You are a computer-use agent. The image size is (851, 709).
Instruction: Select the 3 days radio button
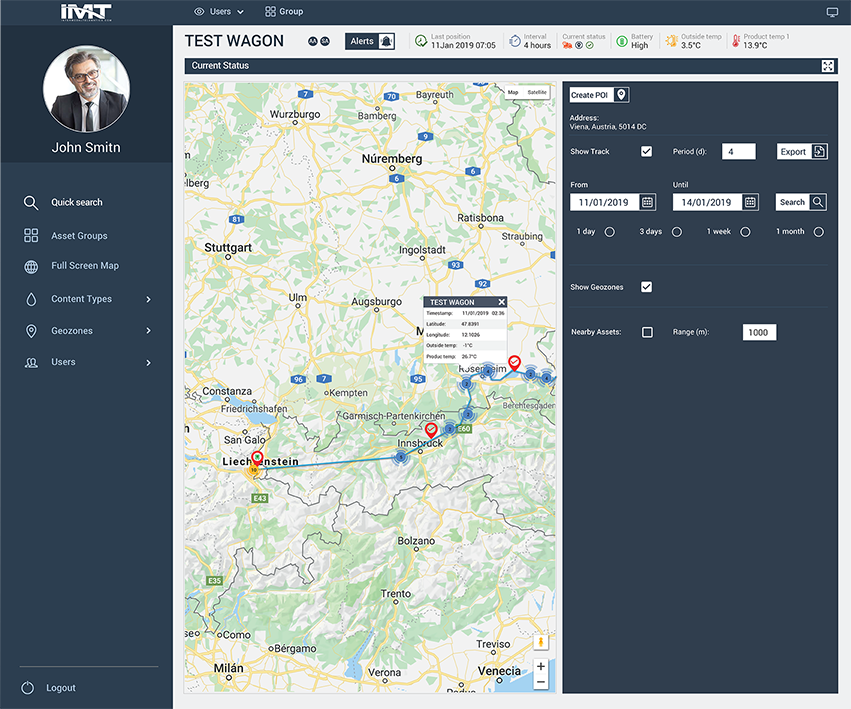pyautogui.click(x=677, y=232)
